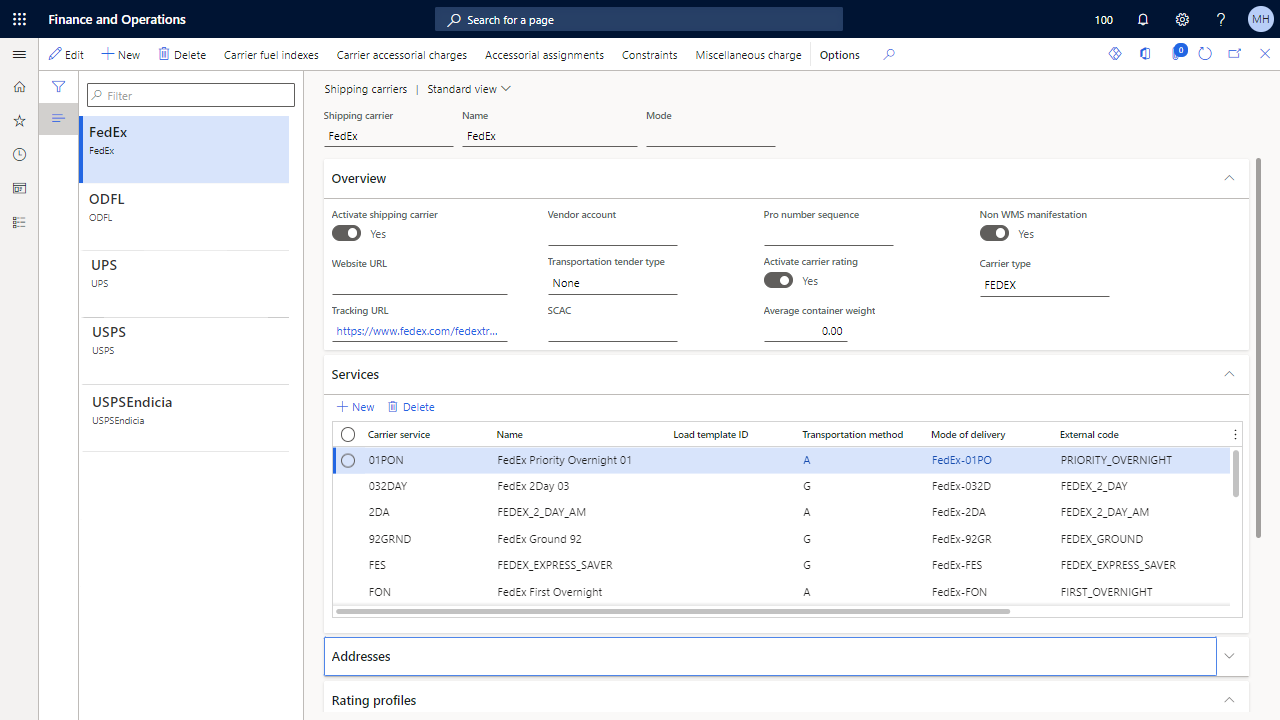Open the FedEx tracking URL link
Viewport: 1280px width, 720px height.
(417, 331)
